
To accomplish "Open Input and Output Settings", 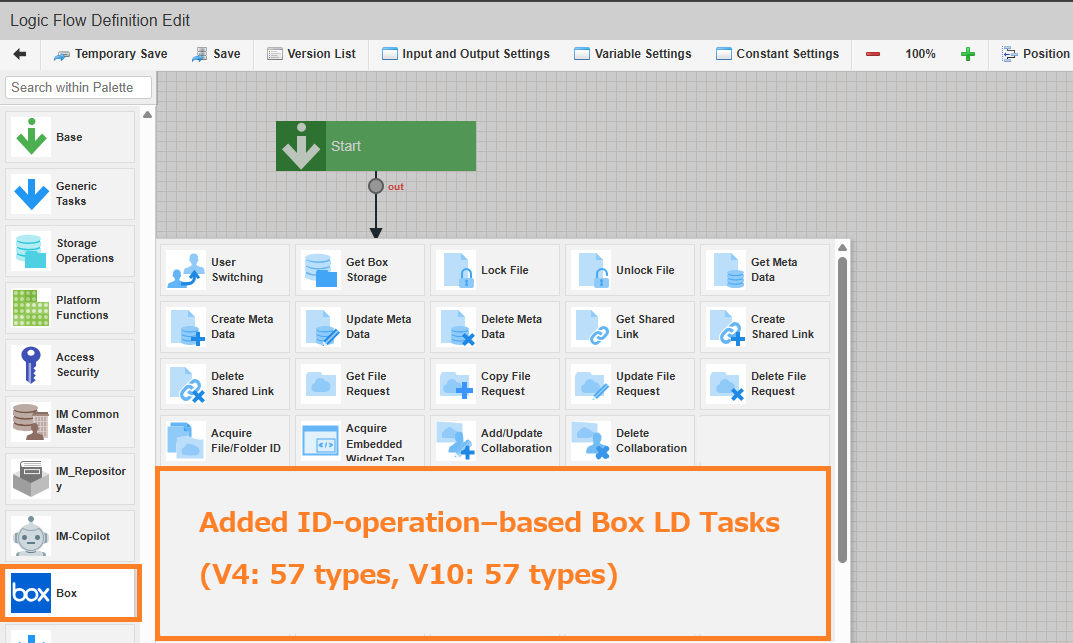I will click(466, 54).
